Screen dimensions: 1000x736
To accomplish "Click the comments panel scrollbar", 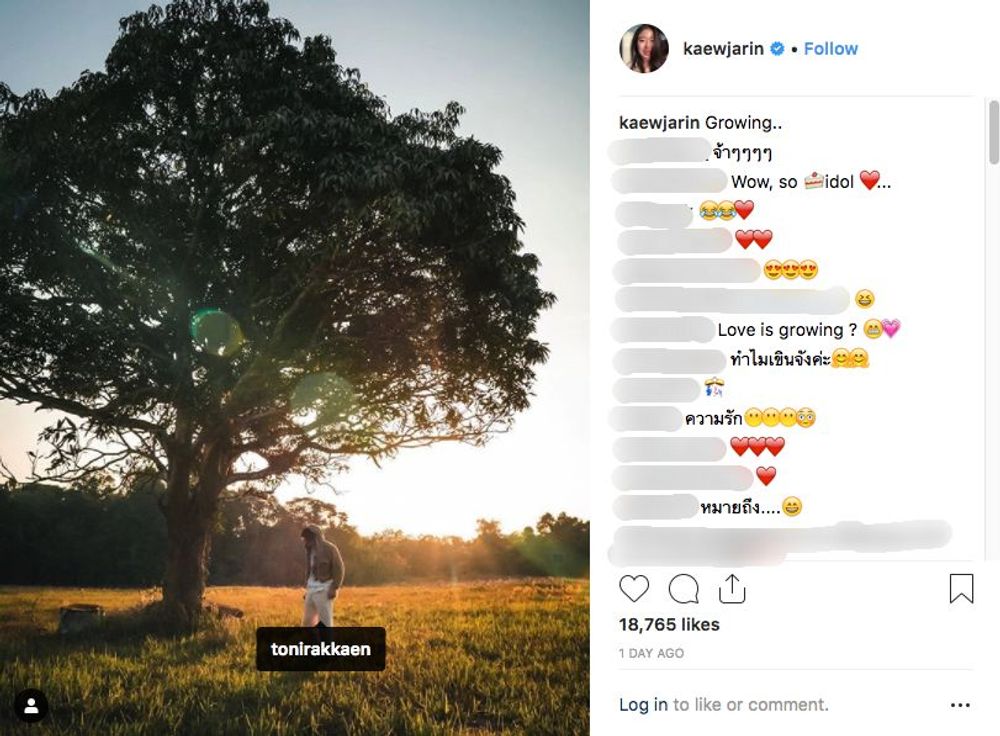I will (993, 132).
